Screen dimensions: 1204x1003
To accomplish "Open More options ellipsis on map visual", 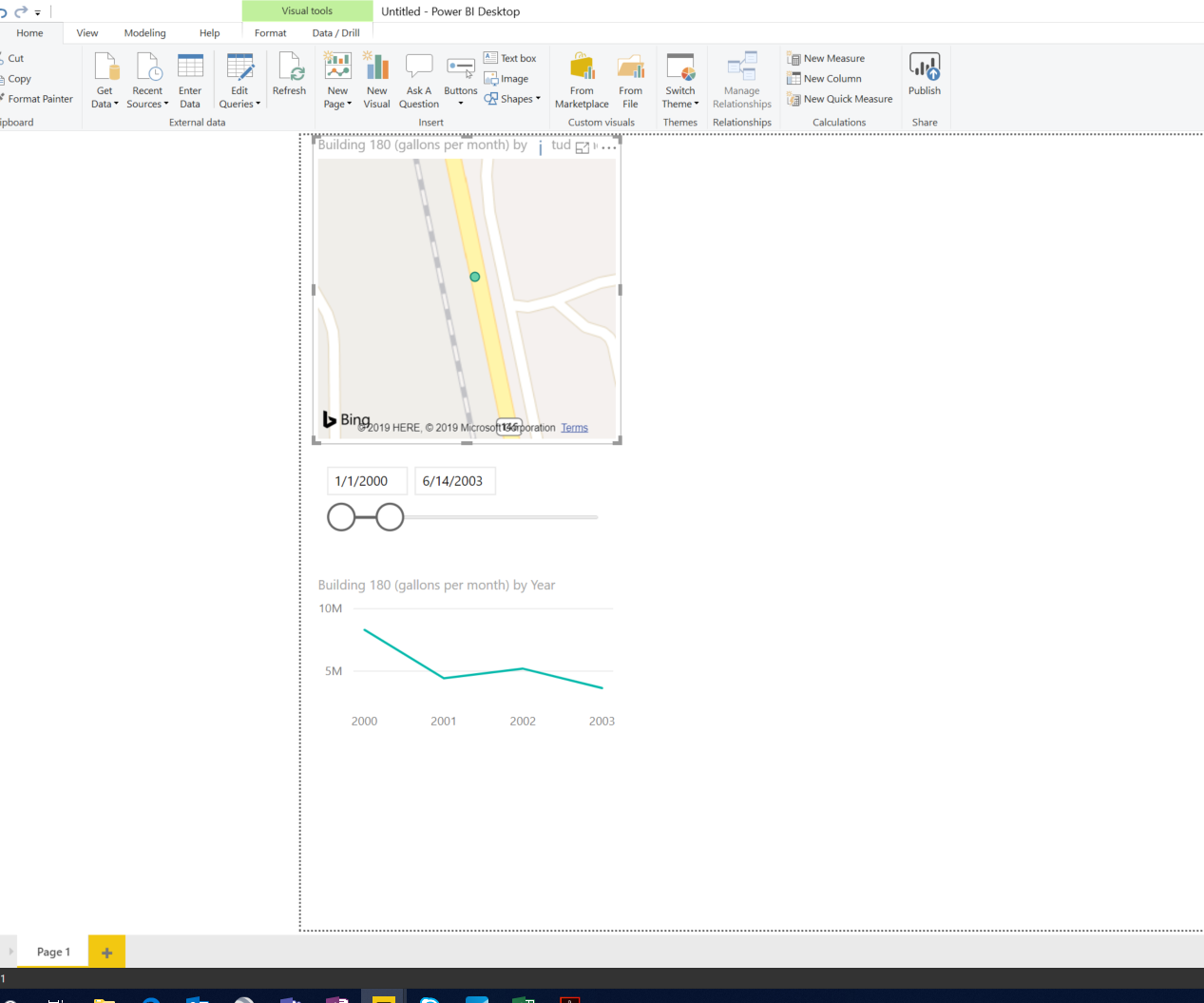I will click(609, 147).
